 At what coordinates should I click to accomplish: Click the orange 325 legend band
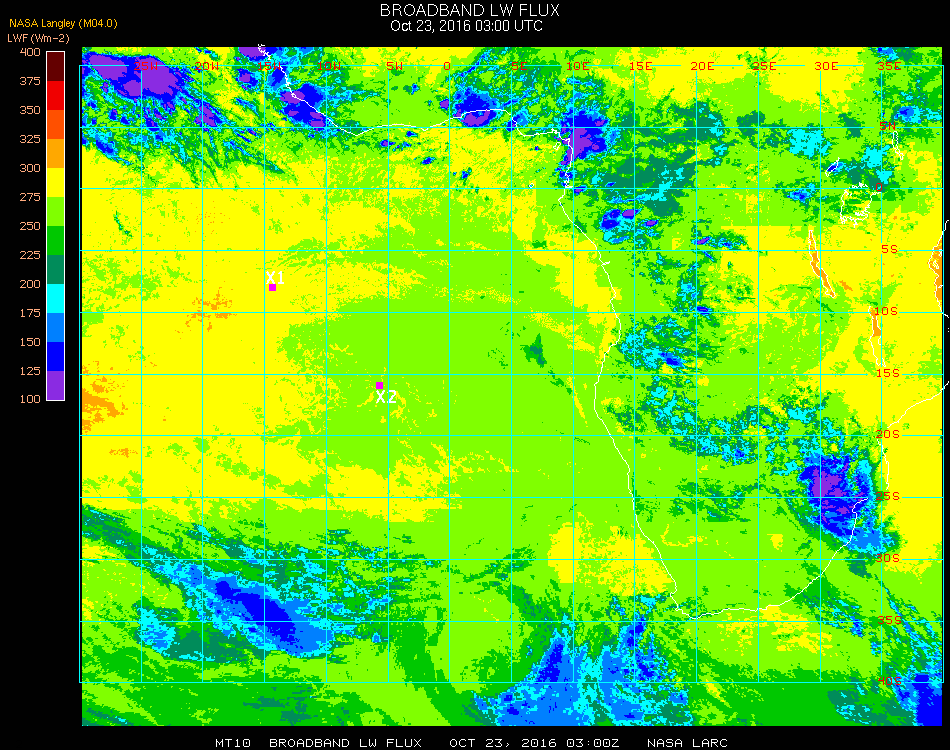(x=56, y=153)
